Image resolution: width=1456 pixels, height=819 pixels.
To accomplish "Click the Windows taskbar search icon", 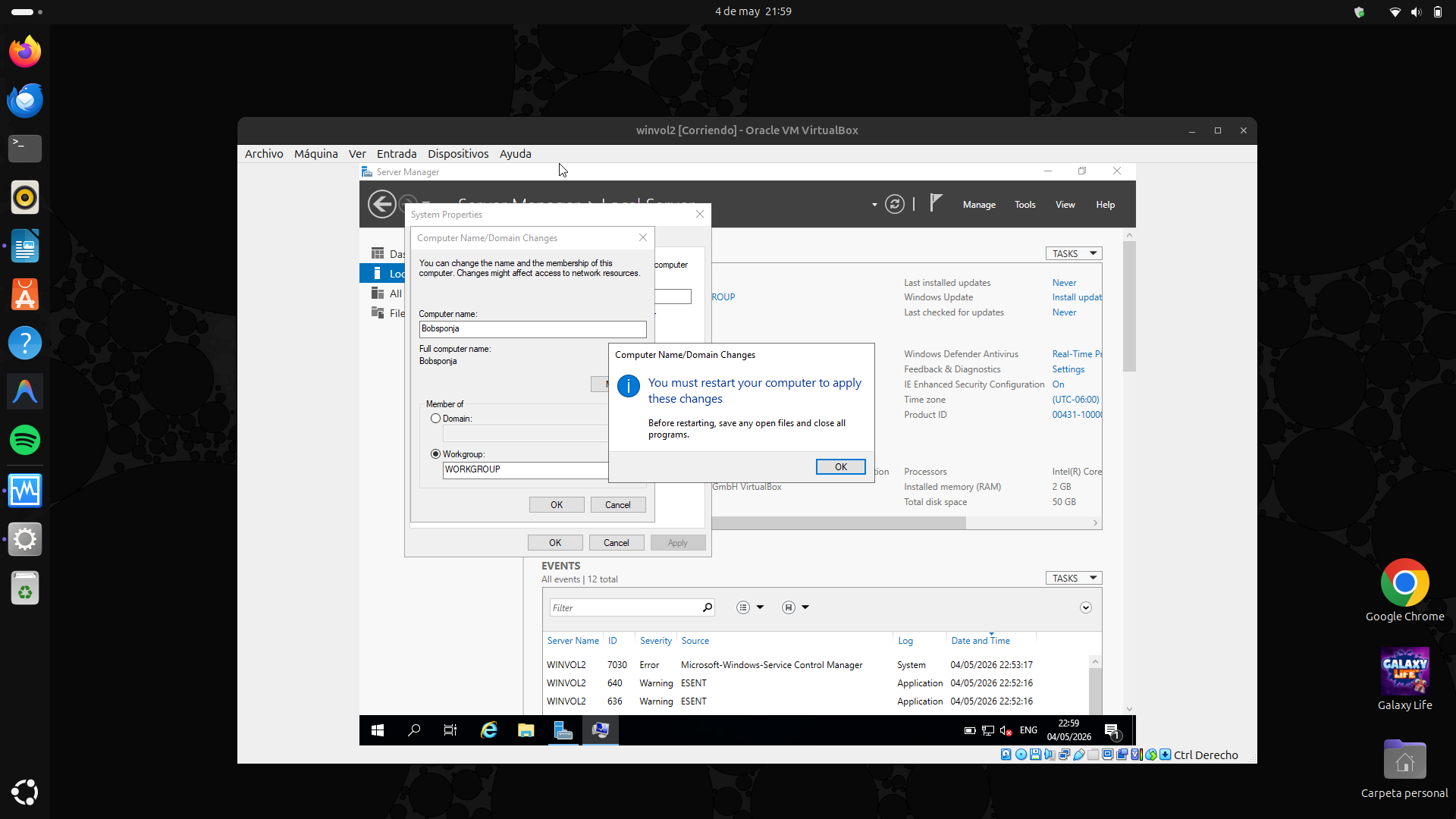I will click(x=414, y=730).
